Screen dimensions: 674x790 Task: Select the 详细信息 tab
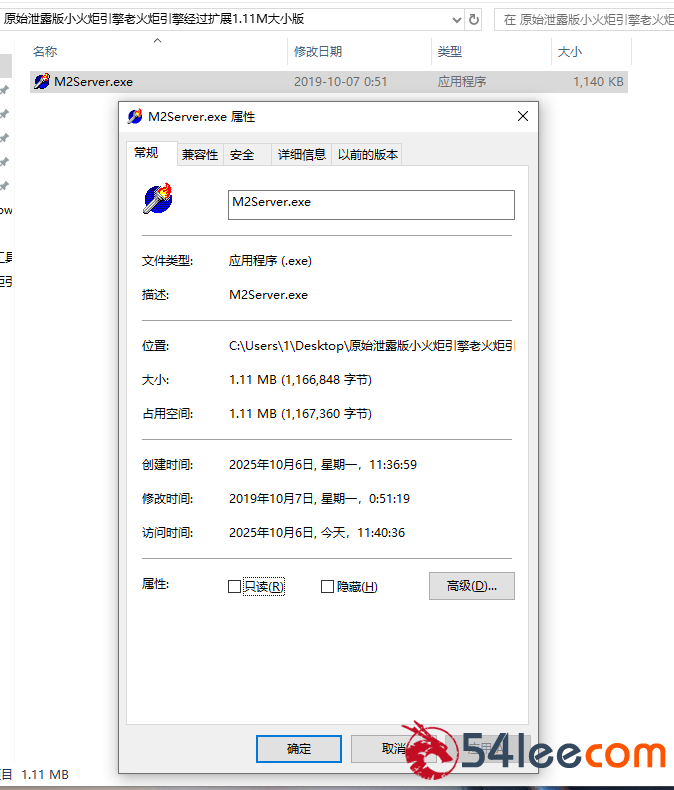click(x=301, y=154)
